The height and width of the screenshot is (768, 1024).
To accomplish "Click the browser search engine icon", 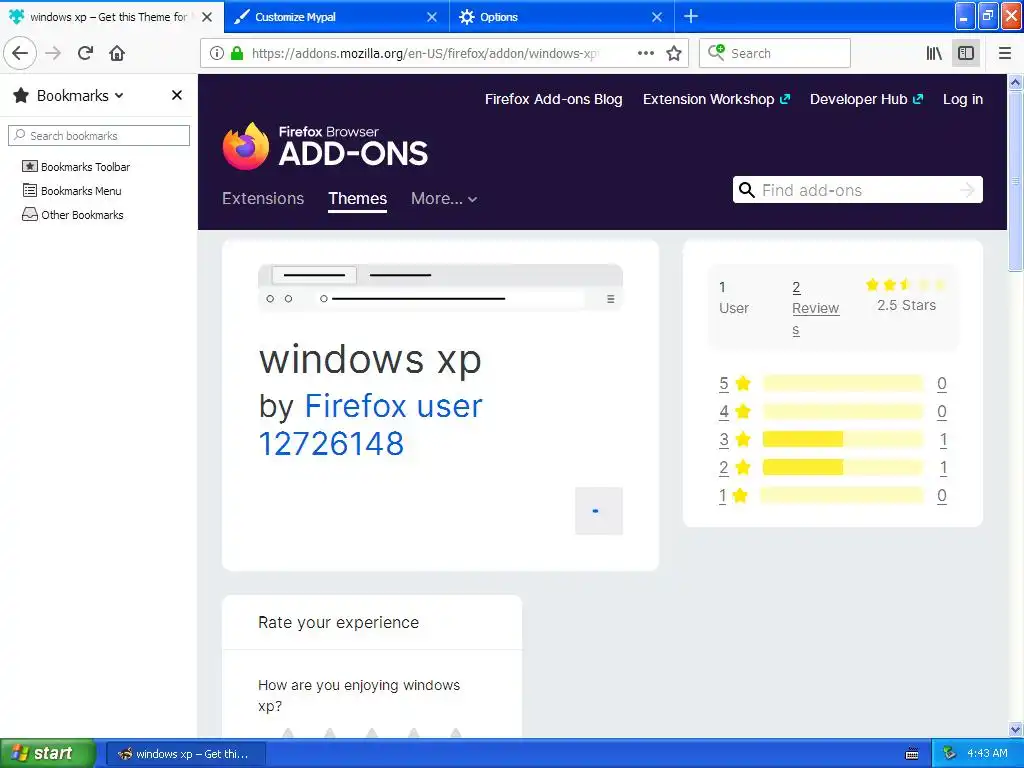I will point(716,53).
